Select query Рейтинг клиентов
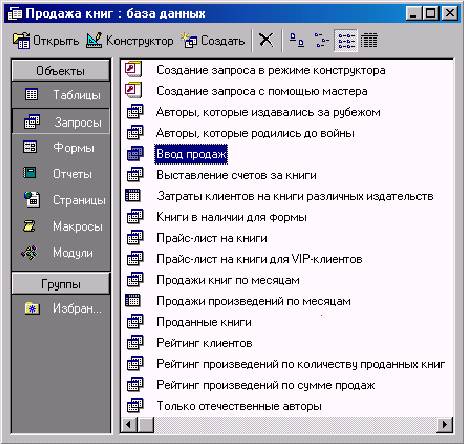Image resolution: width=464 pixels, height=444 pixels. click(204, 343)
